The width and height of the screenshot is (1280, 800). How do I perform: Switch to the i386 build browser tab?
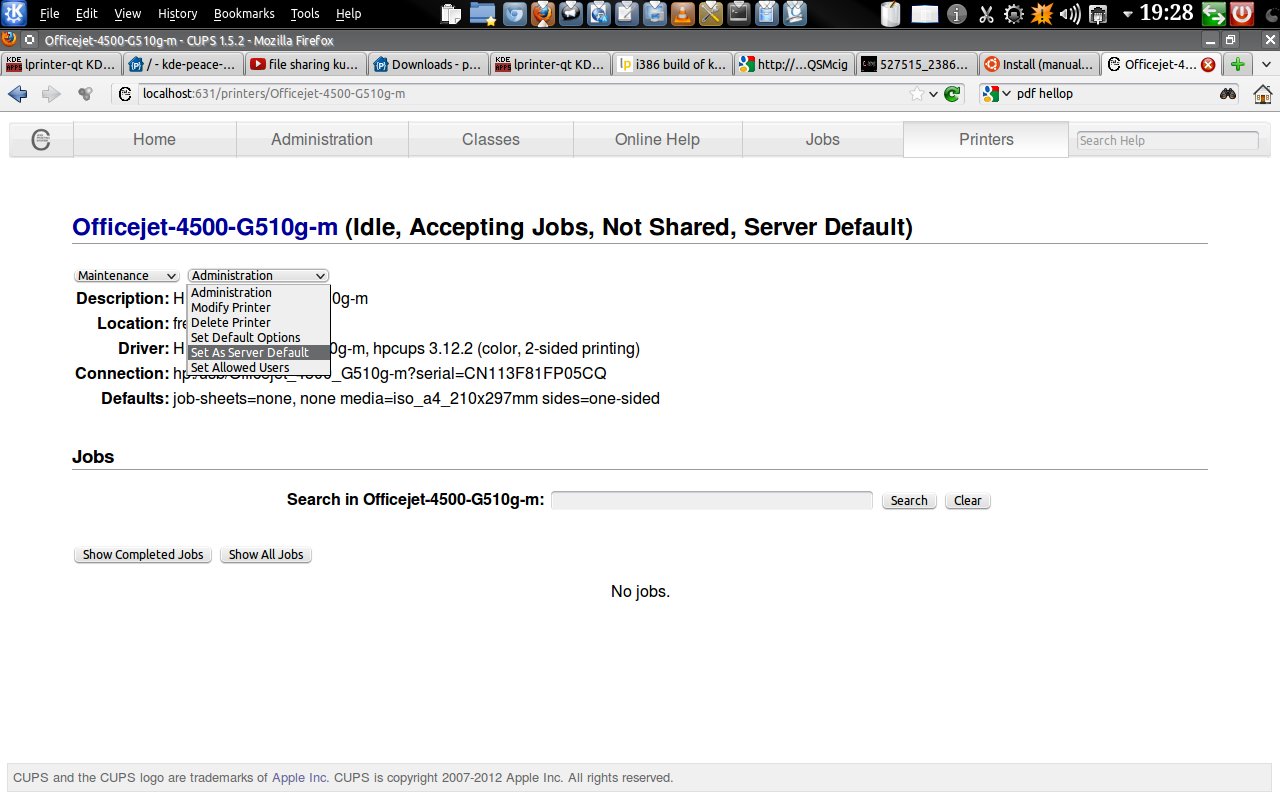[x=672, y=64]
